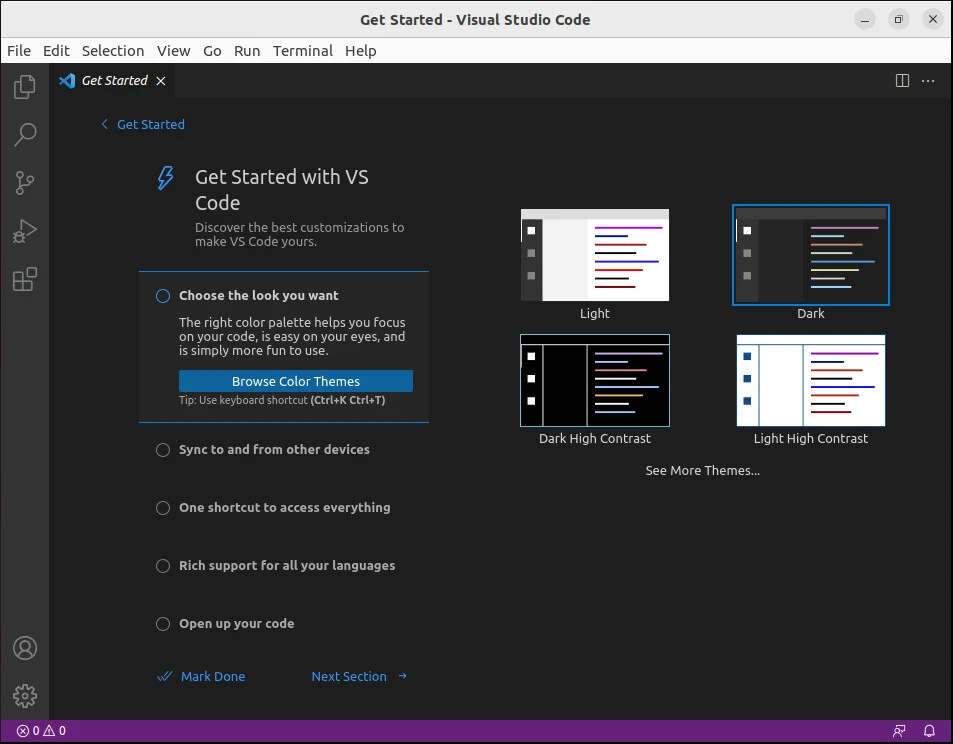Open the editor More Actions ellipsis
This screenshot has height=744, width=953.
coord(929,81)
